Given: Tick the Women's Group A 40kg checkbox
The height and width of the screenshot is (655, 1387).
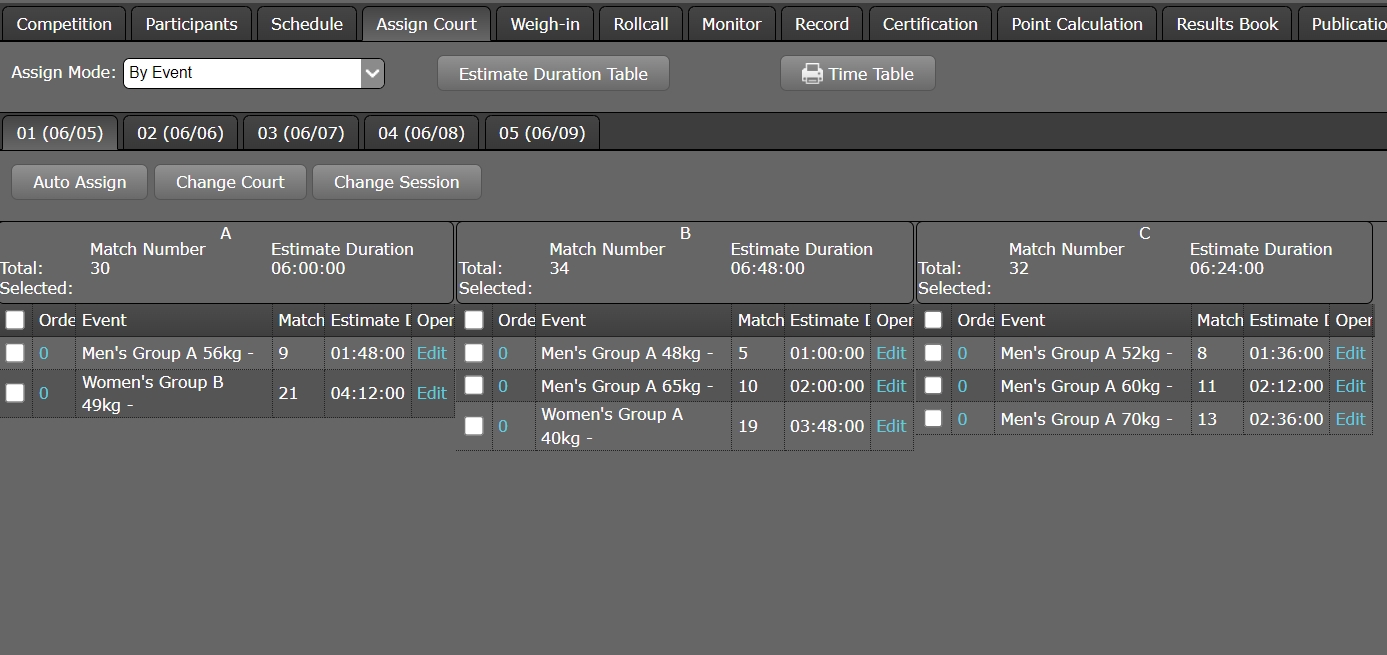Looking at the screenshot, I should point(474,426).
